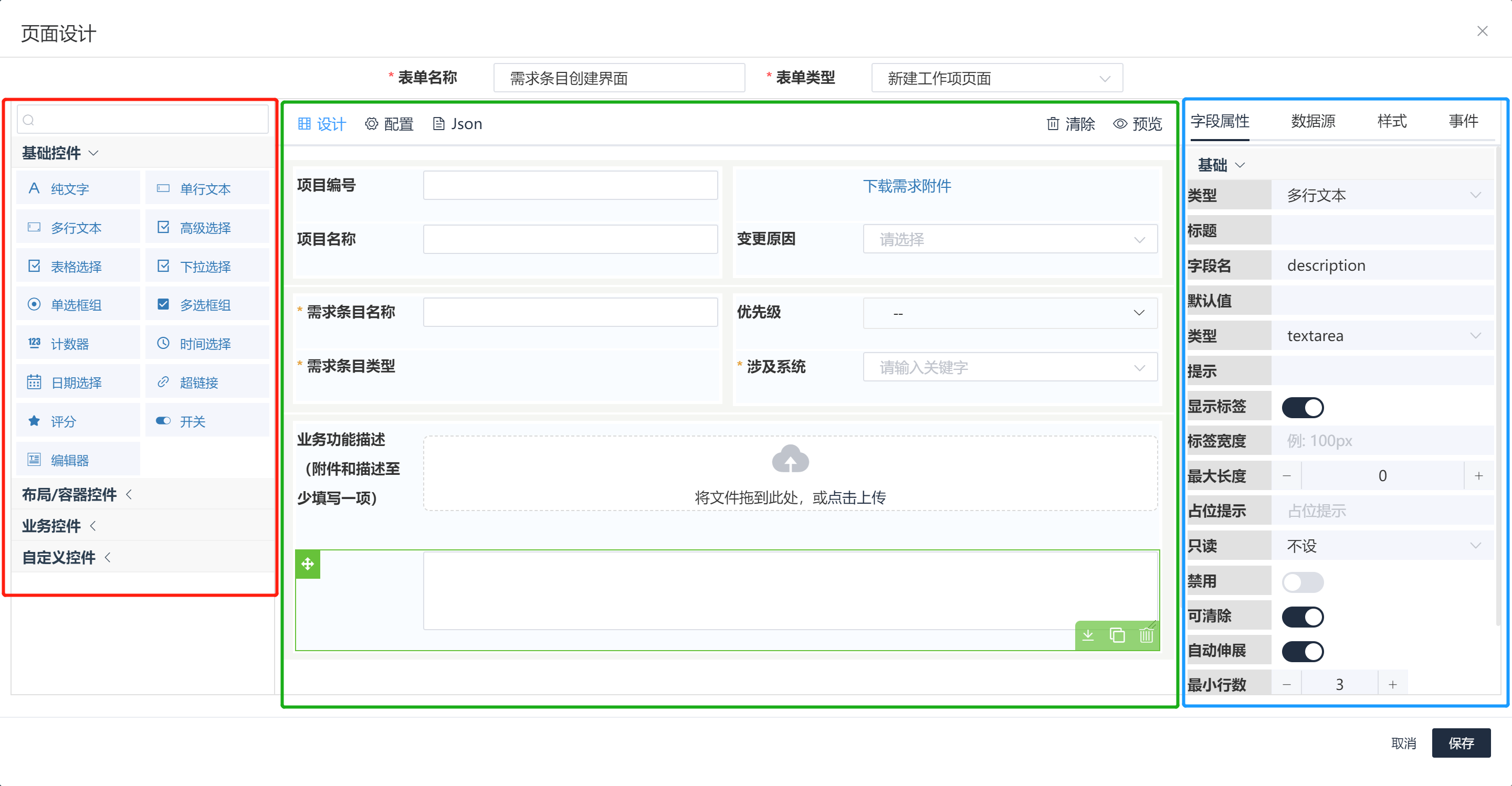Increase 最小行数 with plus button

click(x=1392, y=685)
